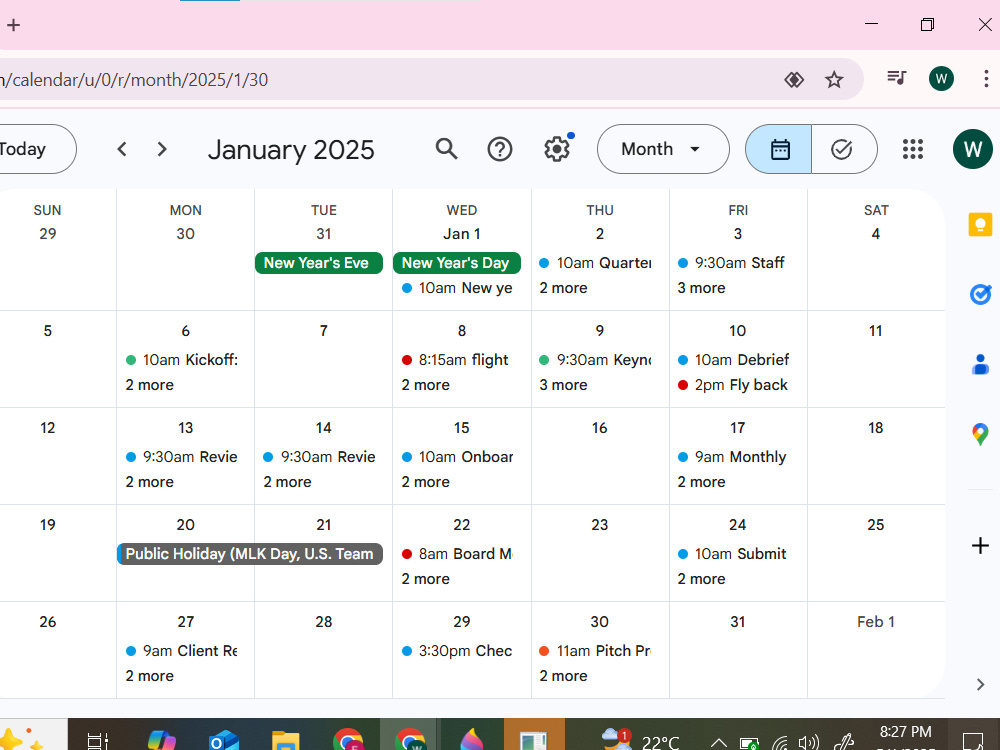Image resolution: width=1000 pixels, height=750 pixels.
Task: Open 10am Submit event on Jan 24
Action: (733, 554)
